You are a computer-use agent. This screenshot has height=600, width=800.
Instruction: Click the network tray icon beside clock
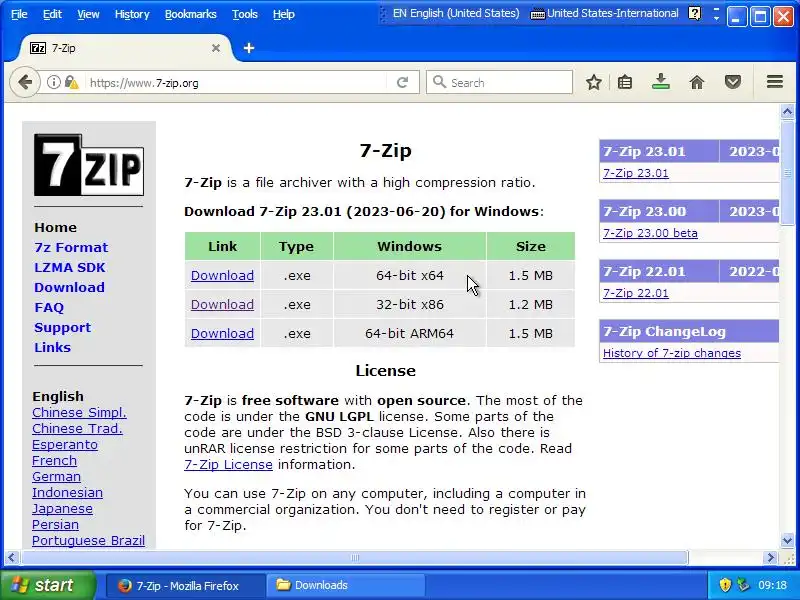[743, 585]
